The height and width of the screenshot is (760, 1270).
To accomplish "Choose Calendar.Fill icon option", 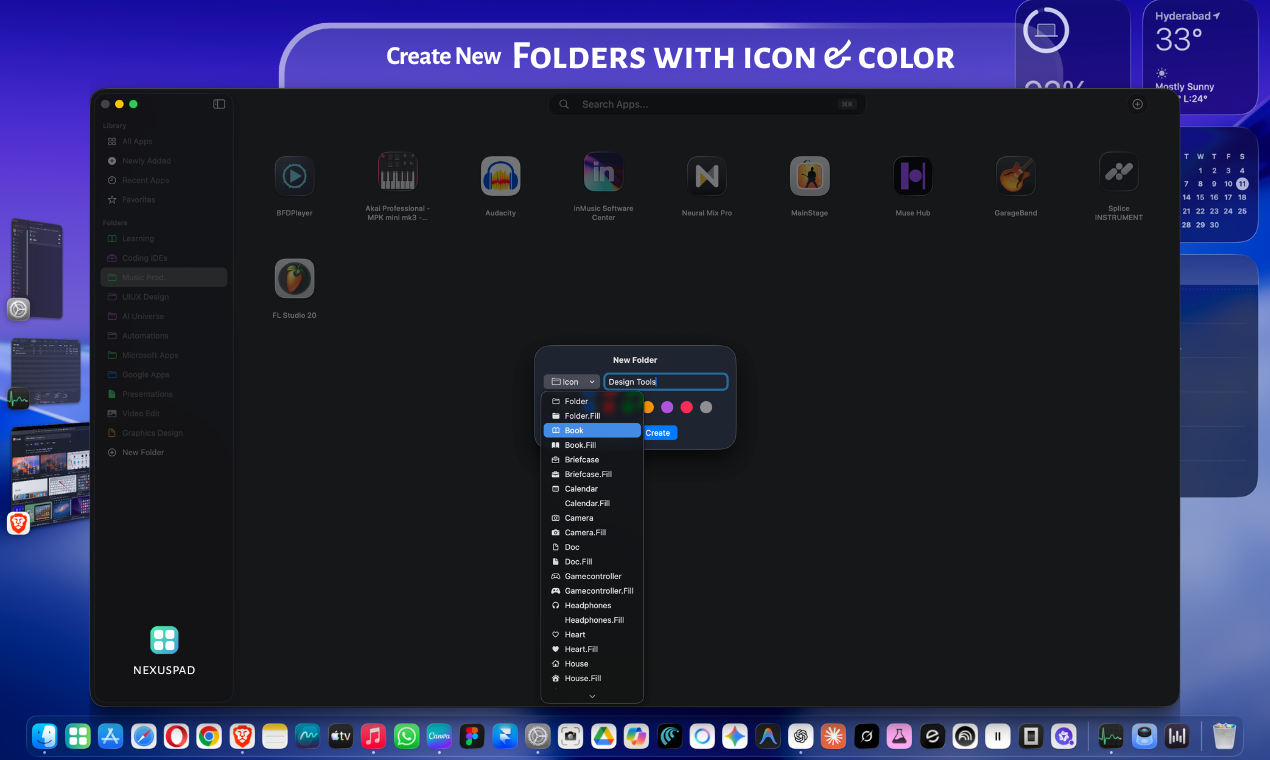I will (592, 503).
